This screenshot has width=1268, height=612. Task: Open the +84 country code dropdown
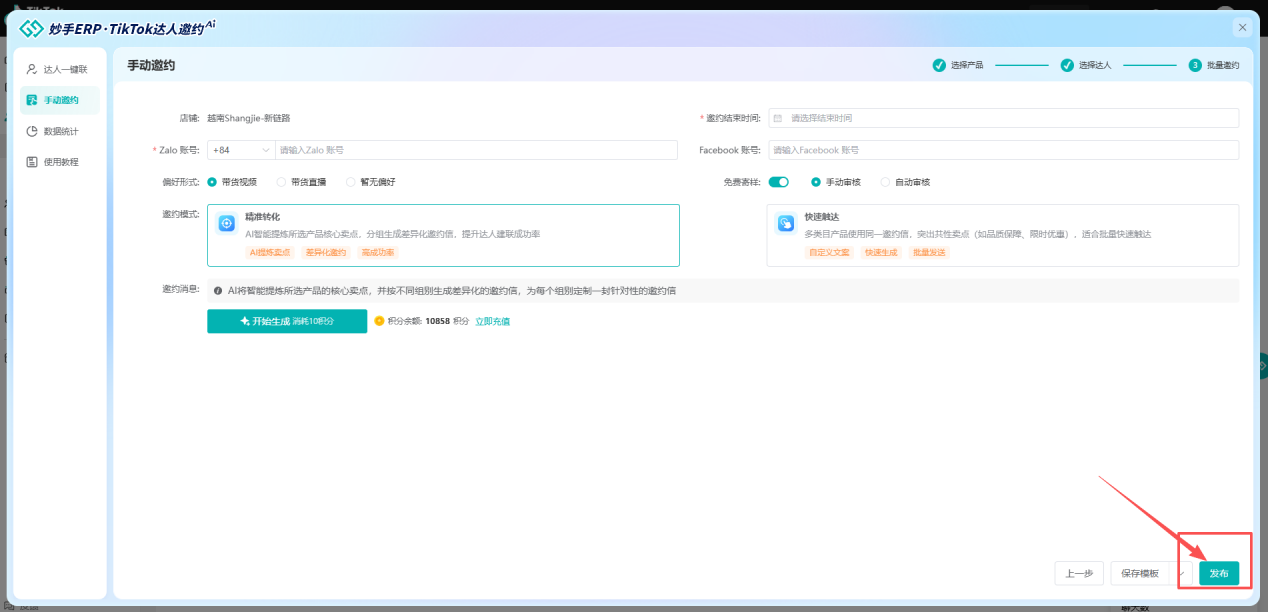241,150
